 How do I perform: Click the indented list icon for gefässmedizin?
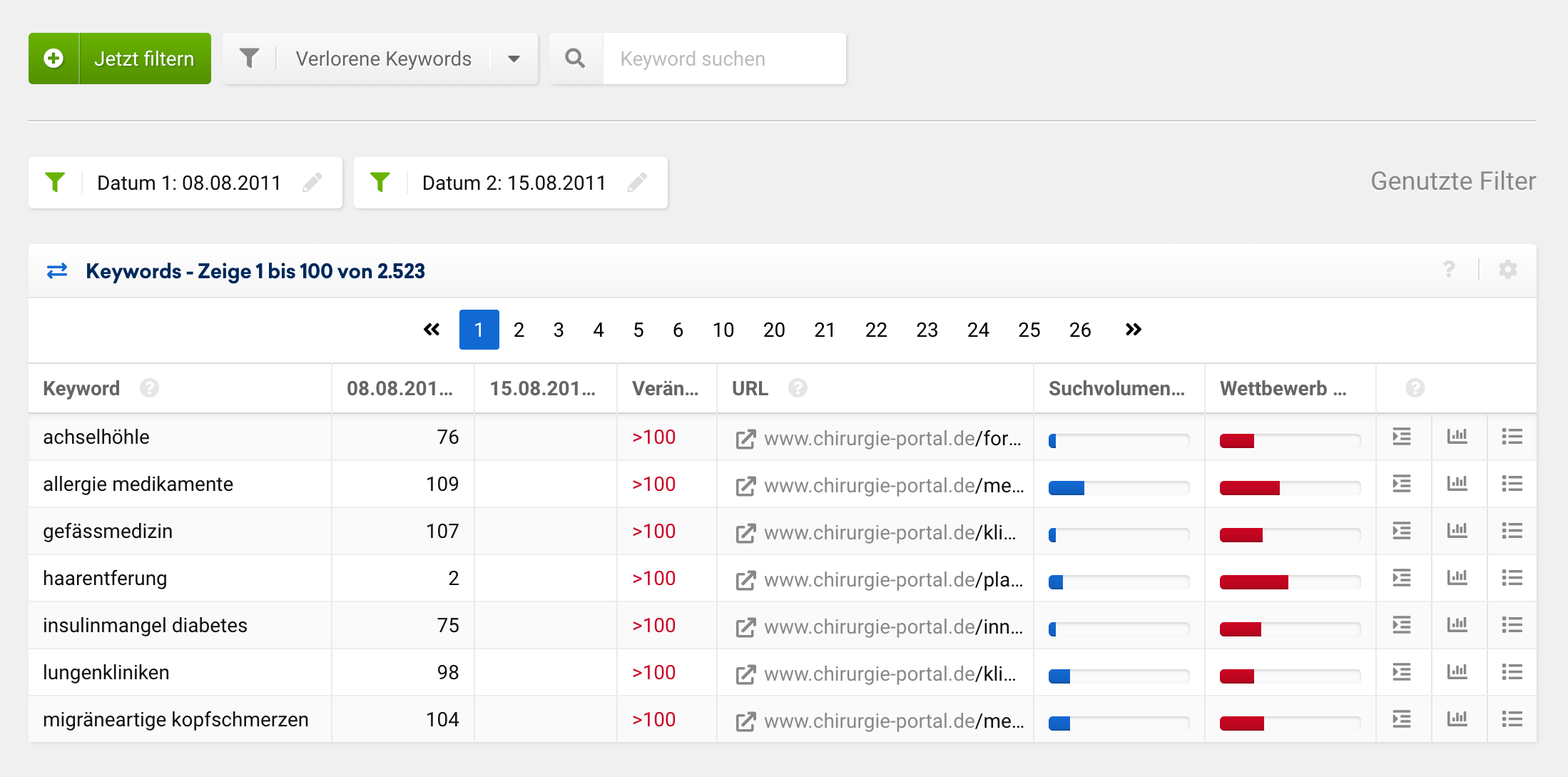pyautogui.click(x=1402, y=531)
